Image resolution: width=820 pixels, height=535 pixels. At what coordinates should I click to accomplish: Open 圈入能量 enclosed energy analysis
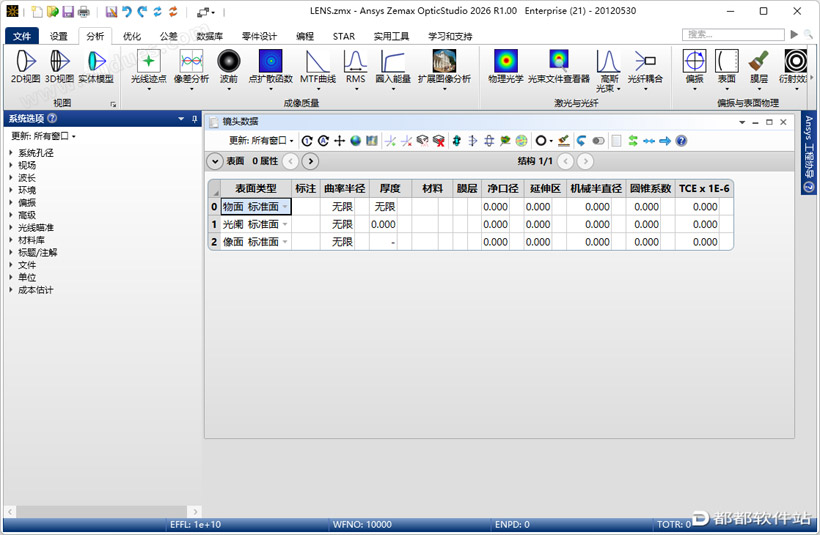(393, 70)
